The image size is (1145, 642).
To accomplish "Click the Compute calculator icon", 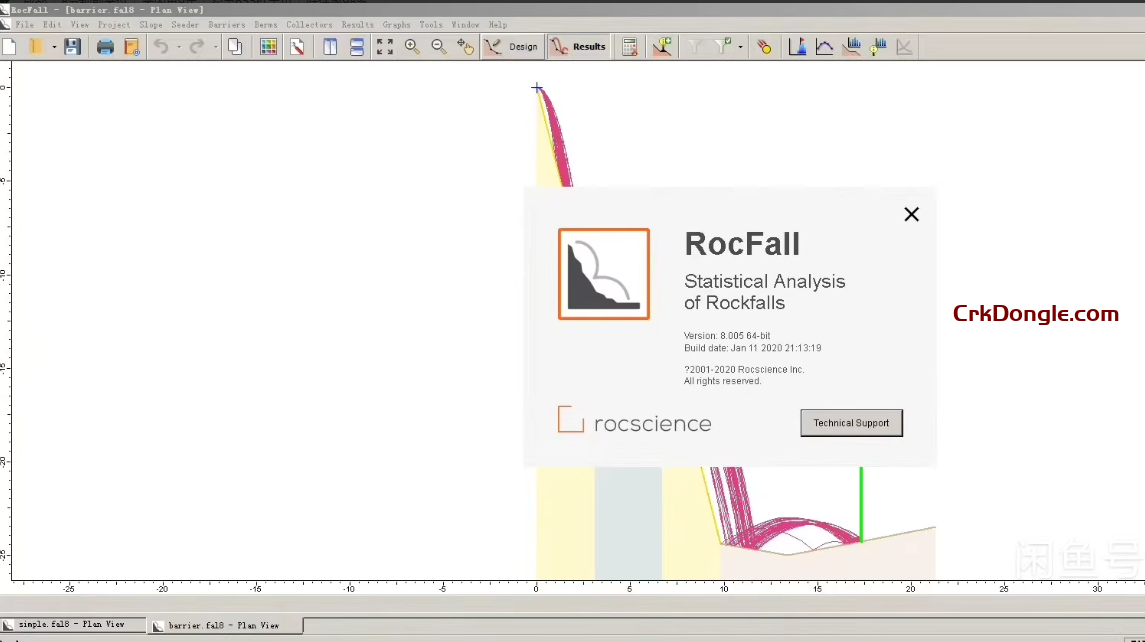I will [630, 46].
